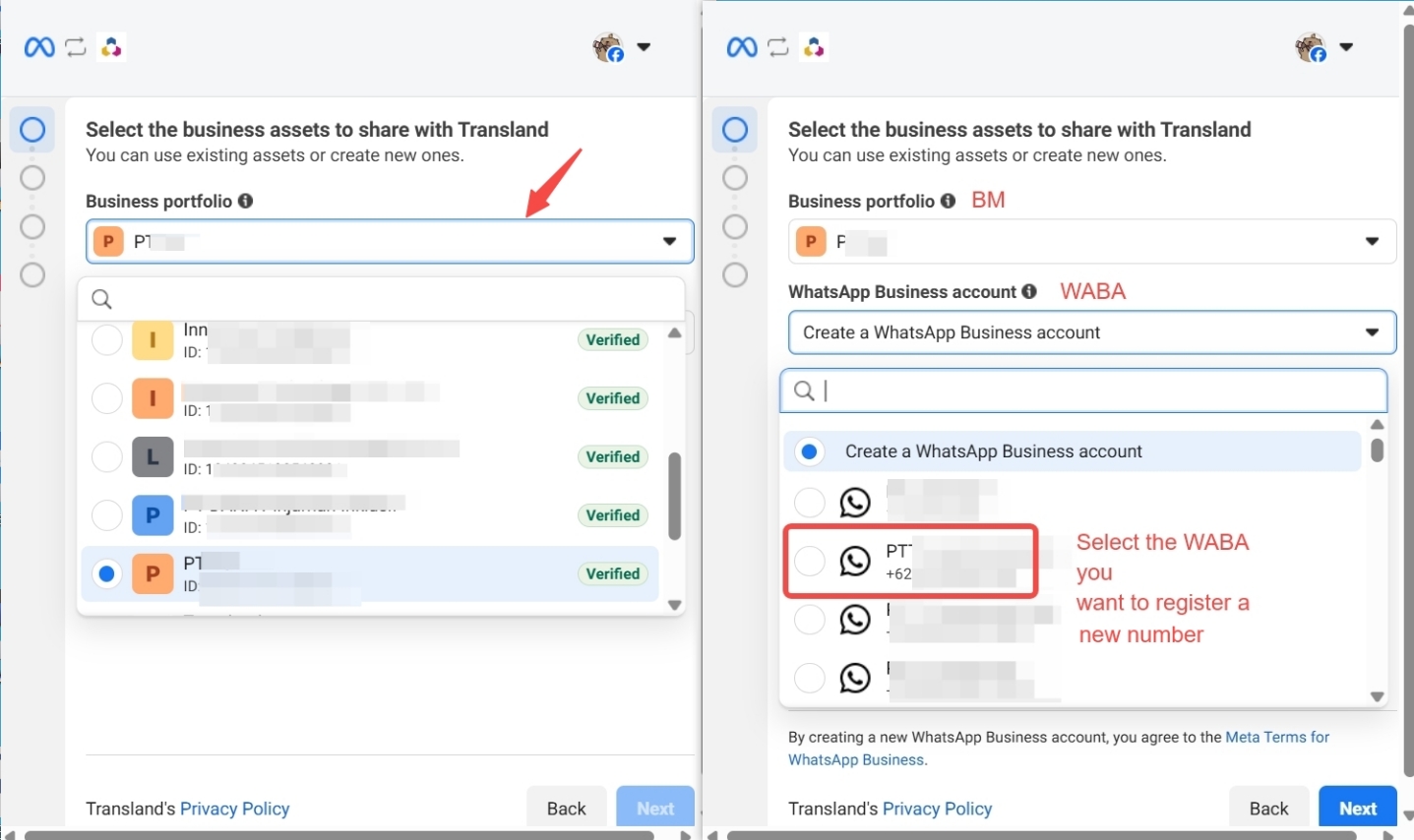Screen dimensions: 1414x840
Task: Click the blue P business portfolio avatar
Action: [x=153, y=515]
